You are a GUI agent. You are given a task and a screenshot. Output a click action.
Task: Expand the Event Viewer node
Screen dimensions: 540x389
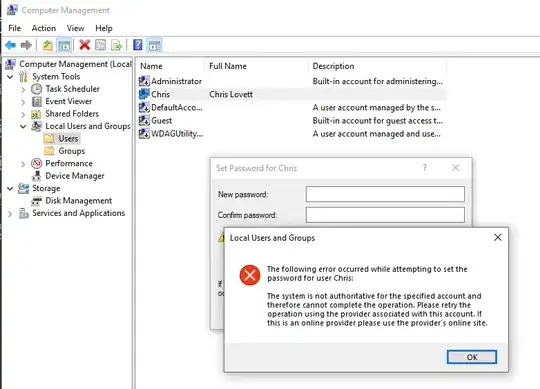click(23, 102)
